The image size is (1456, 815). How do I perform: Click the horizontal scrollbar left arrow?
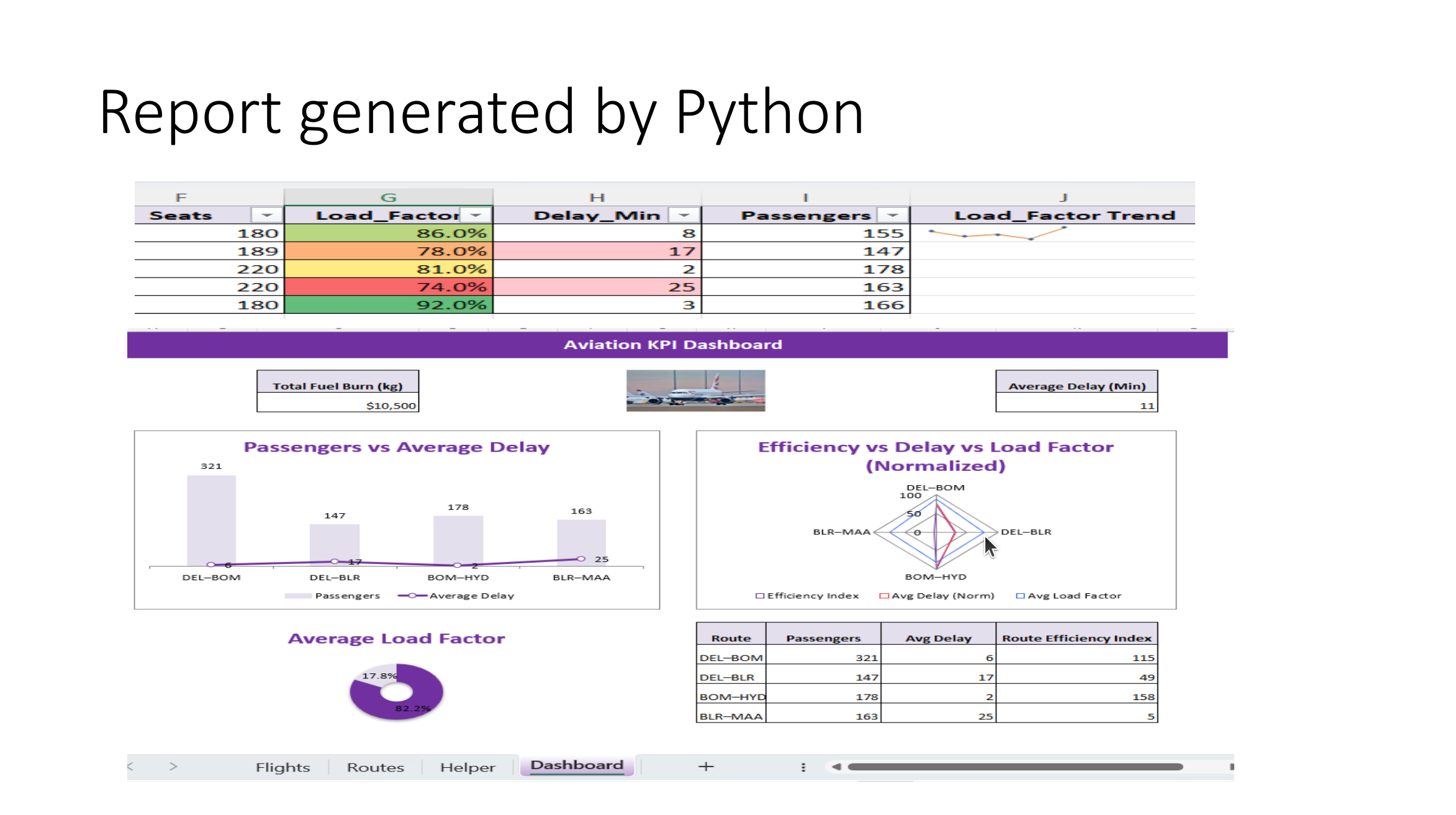pos(836,767)
